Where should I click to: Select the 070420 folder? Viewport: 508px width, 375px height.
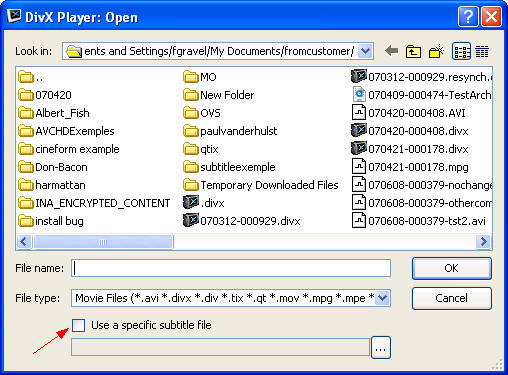tap(45, 95)
